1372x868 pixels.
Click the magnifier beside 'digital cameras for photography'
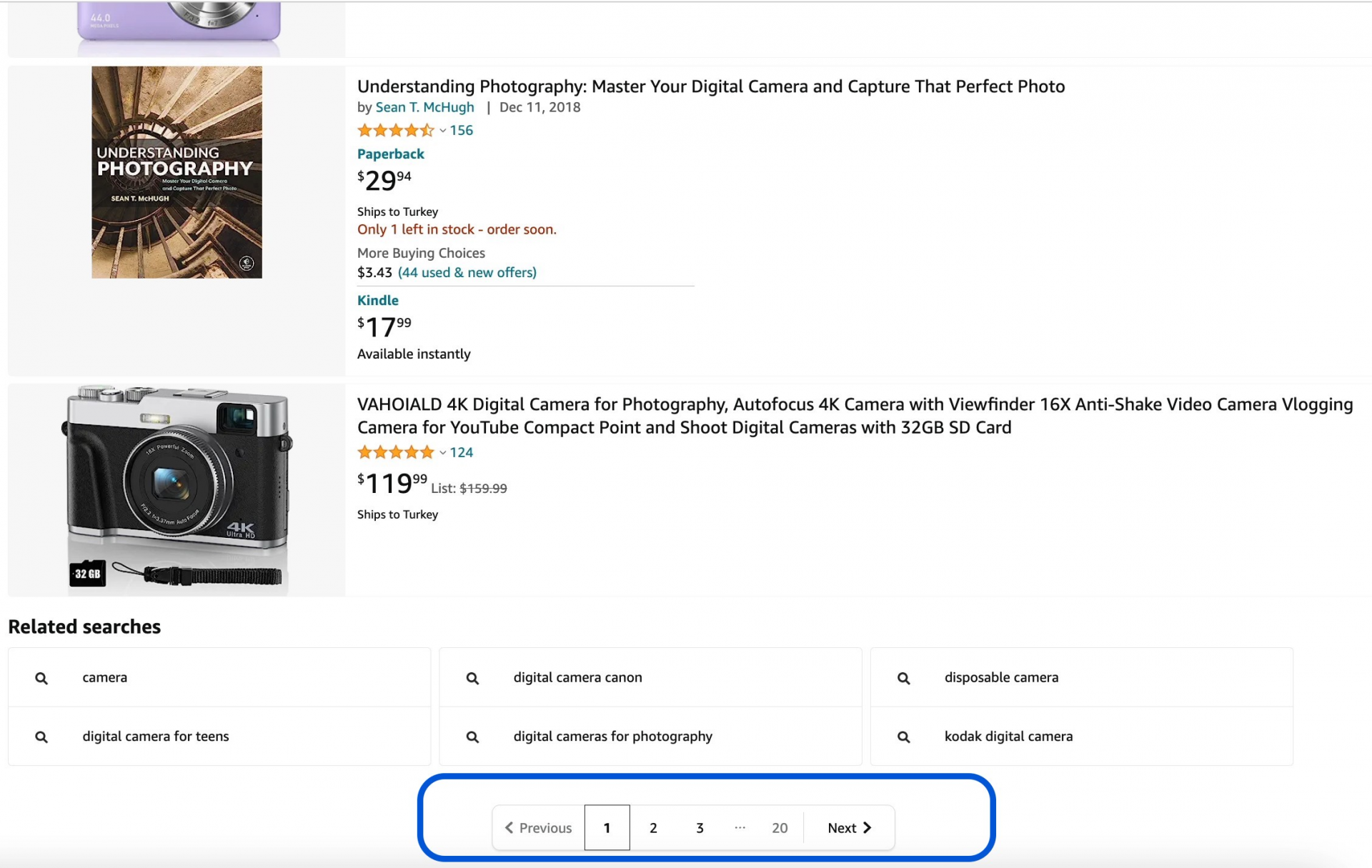pyautogui.click(x=472, y=736)
